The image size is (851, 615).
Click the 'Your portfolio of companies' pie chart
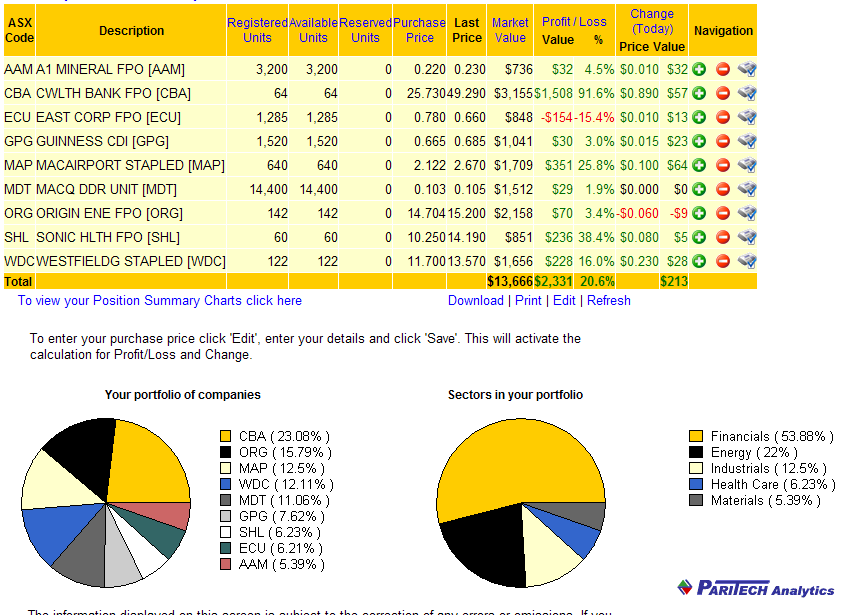[x=106, y=503]
